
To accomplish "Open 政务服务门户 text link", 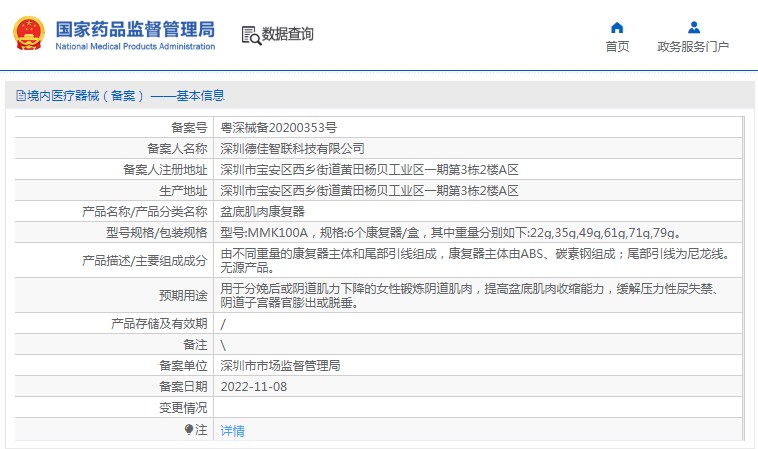I will click(693, 46).
